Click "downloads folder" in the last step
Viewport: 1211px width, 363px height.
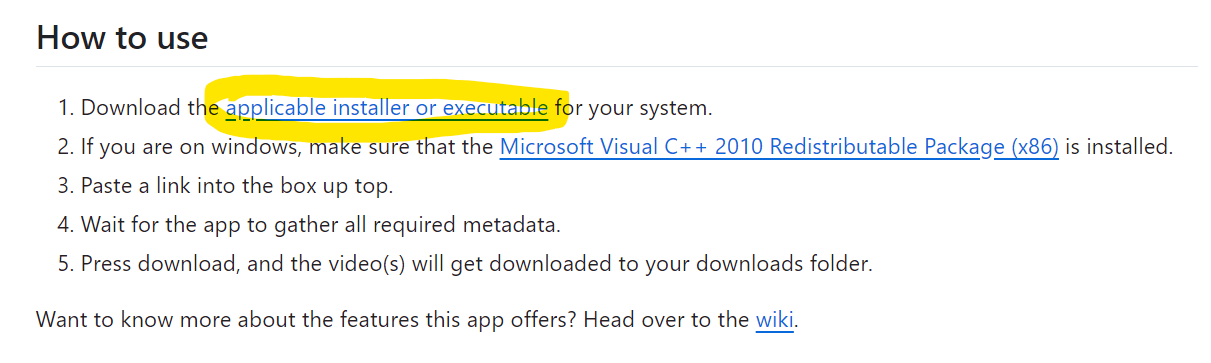[787, 264]
